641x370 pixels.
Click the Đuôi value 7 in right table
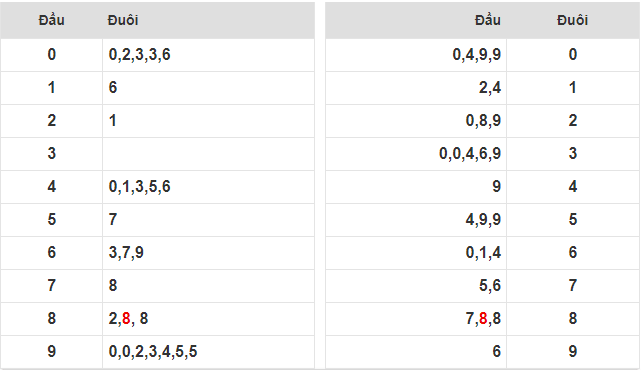pos(572,285)
